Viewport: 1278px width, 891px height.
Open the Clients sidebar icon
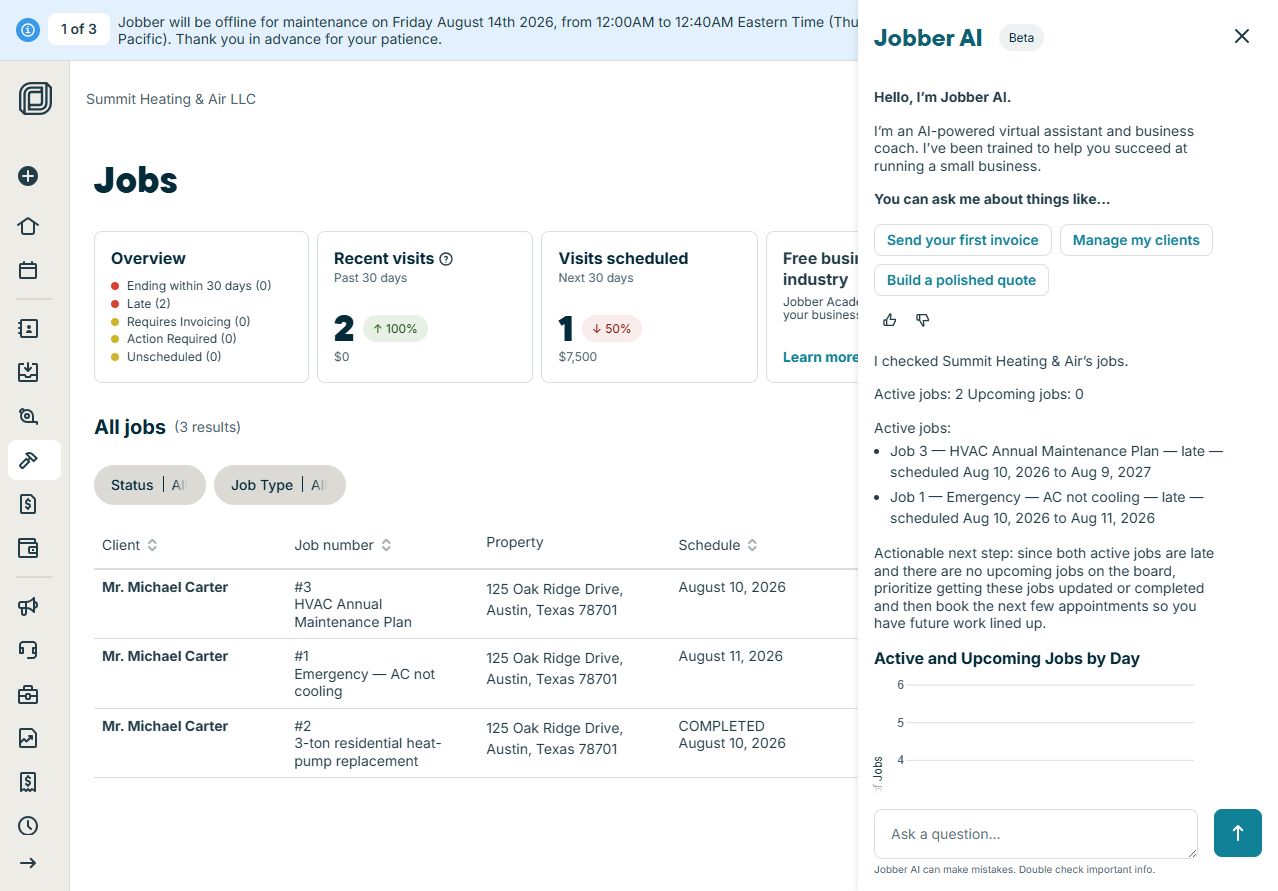coord(28,328)
